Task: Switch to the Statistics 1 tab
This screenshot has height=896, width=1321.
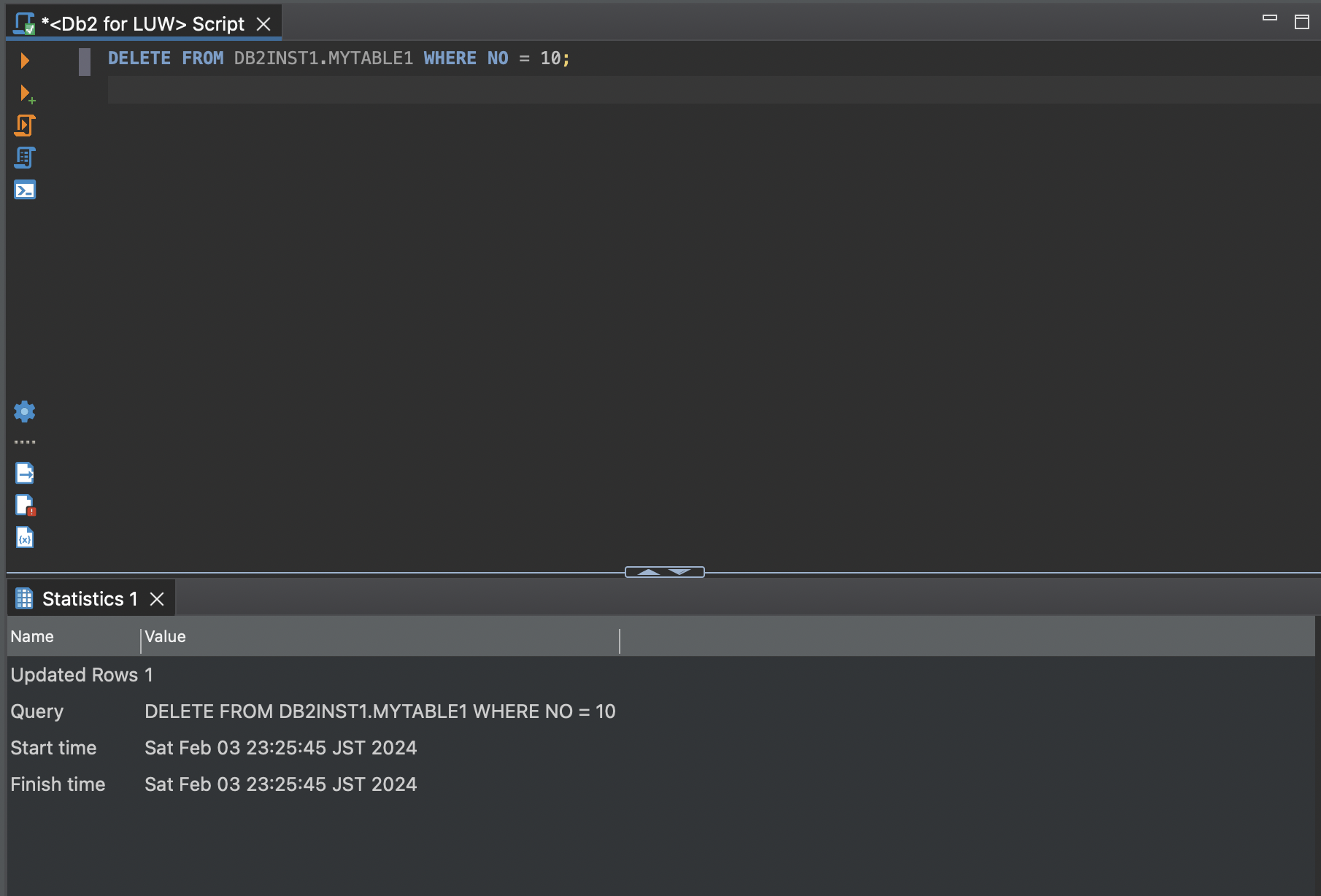Action: (x=90, y=598)
